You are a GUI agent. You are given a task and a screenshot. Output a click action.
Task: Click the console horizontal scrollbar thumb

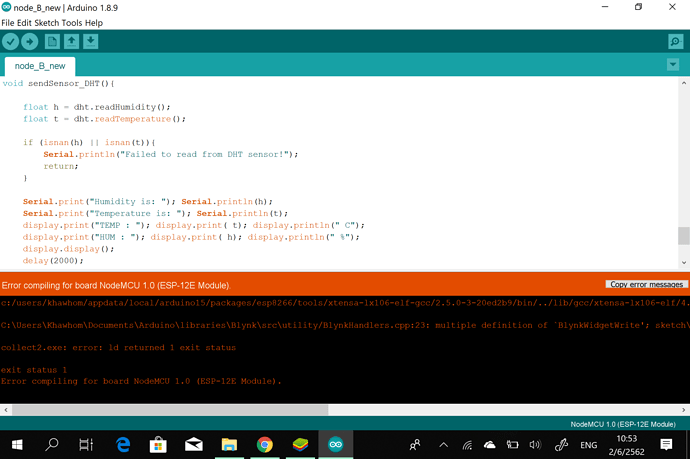170,410
